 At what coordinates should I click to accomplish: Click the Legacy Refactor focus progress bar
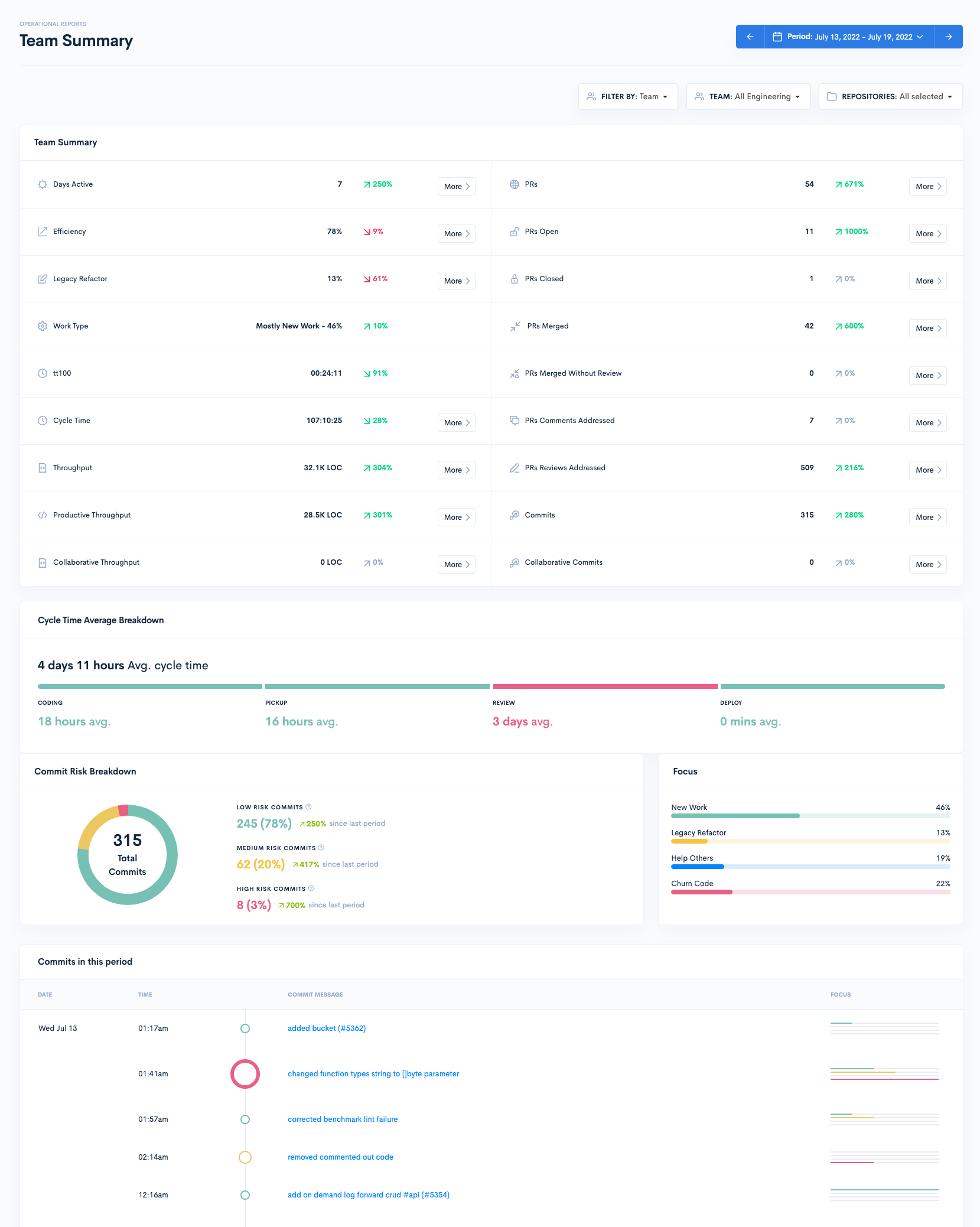pos(810,841)
